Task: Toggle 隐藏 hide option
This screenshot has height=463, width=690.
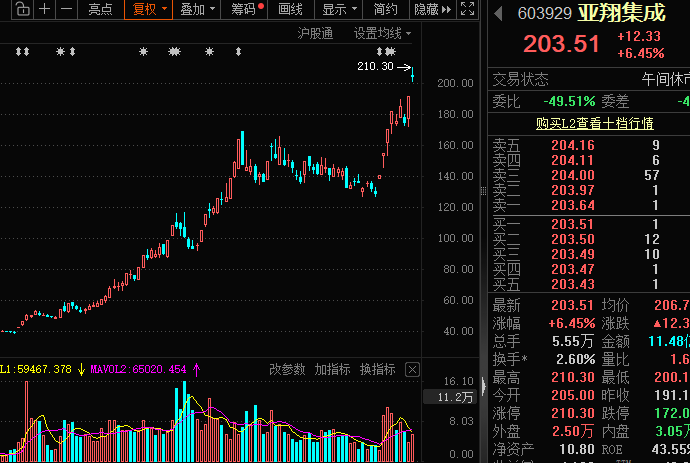Action: (x=425, y=10)
